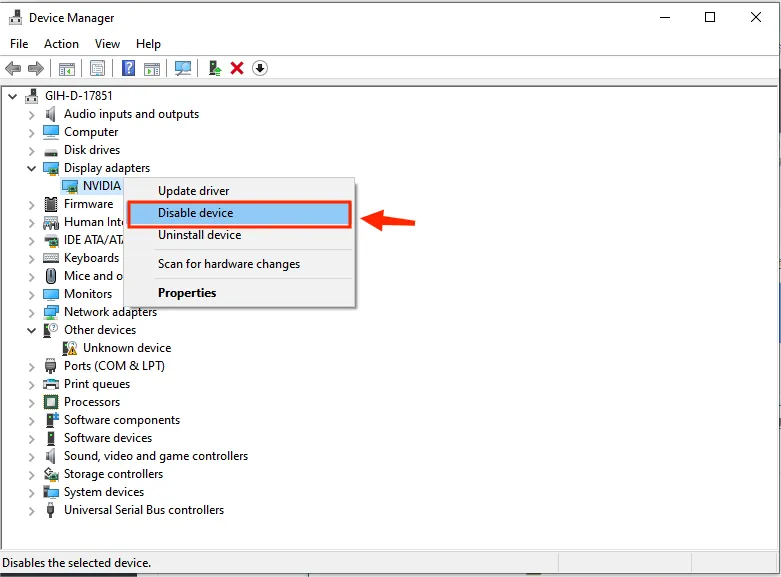Click the drive icon next to Disk drives

tap(51, 151)
